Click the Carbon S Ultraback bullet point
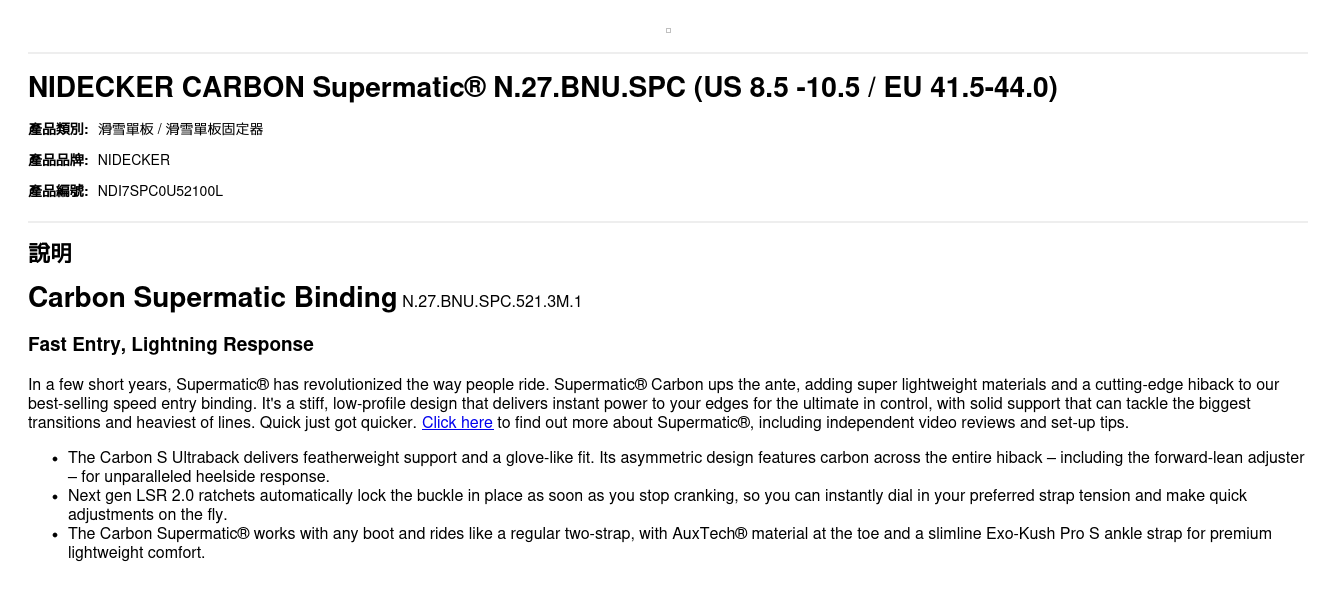This screenshot has width=1328, height=608. (685, 467)
